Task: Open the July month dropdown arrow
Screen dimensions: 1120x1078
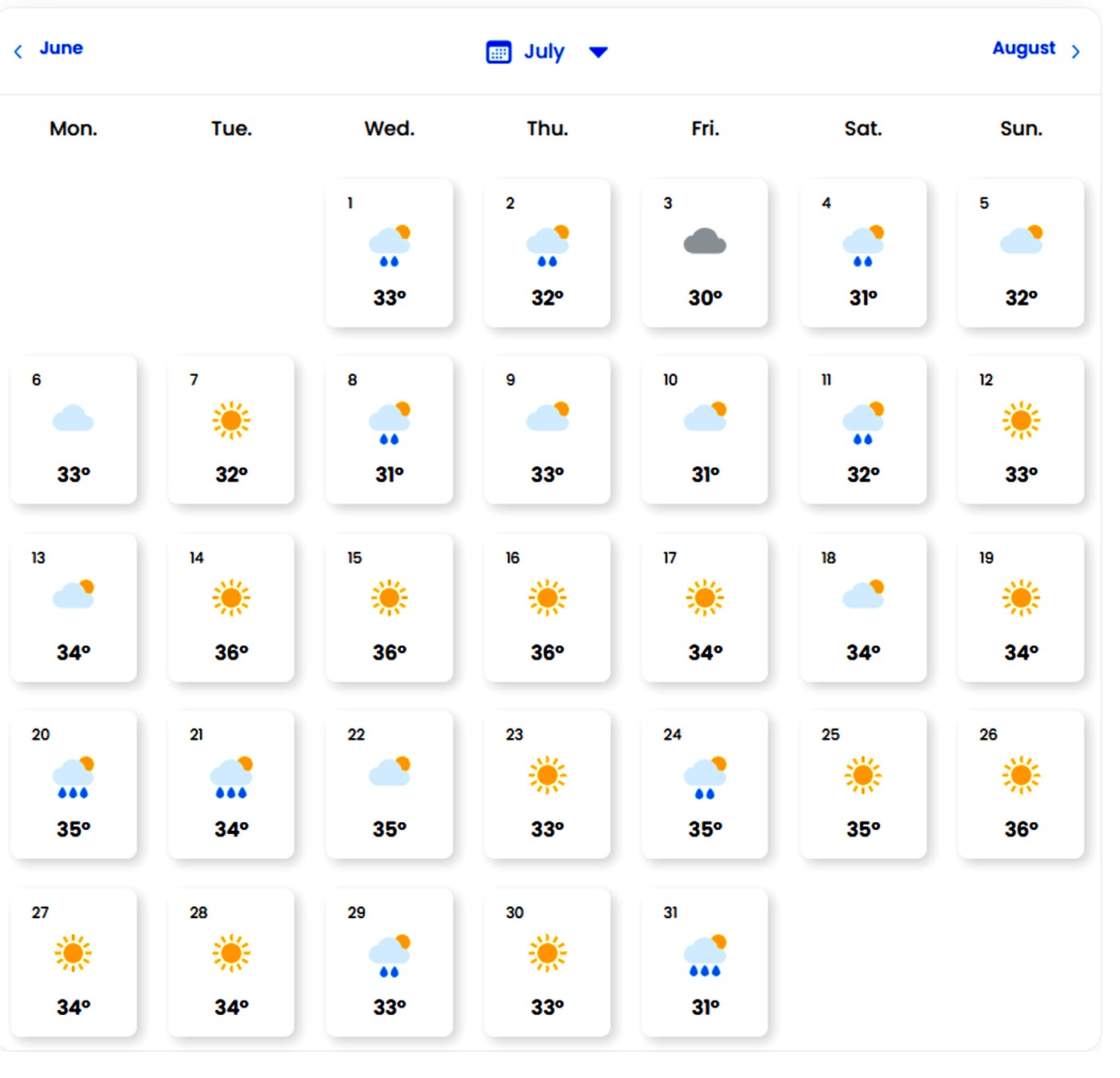Action: (x=598, y=52)
